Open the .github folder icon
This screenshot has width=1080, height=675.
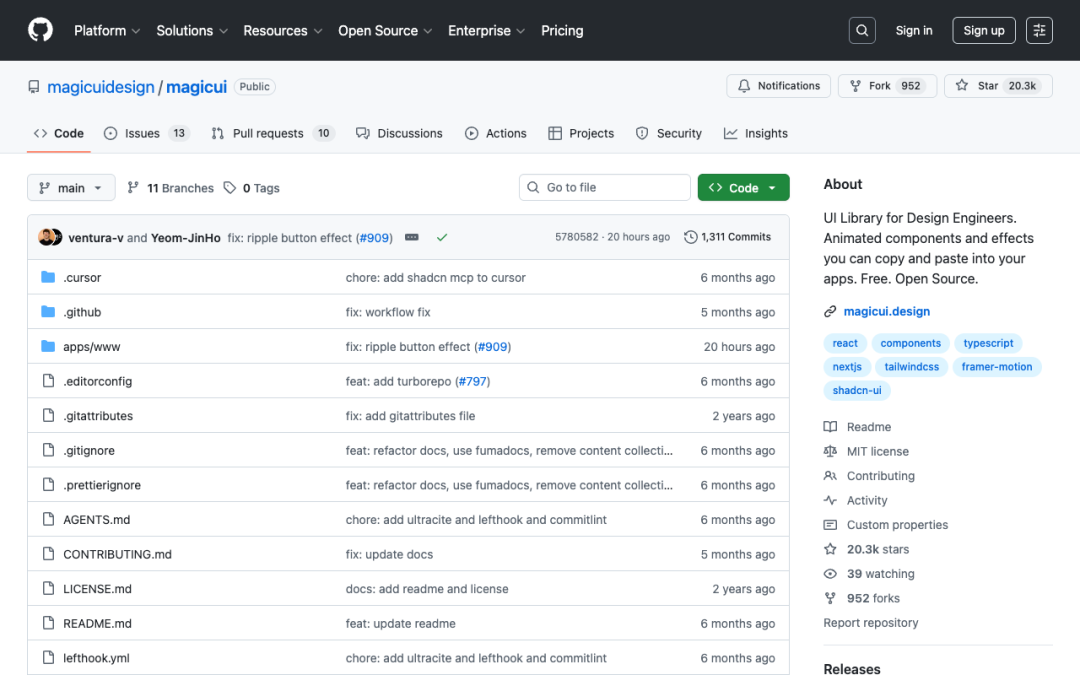click(x=48, y=312)
